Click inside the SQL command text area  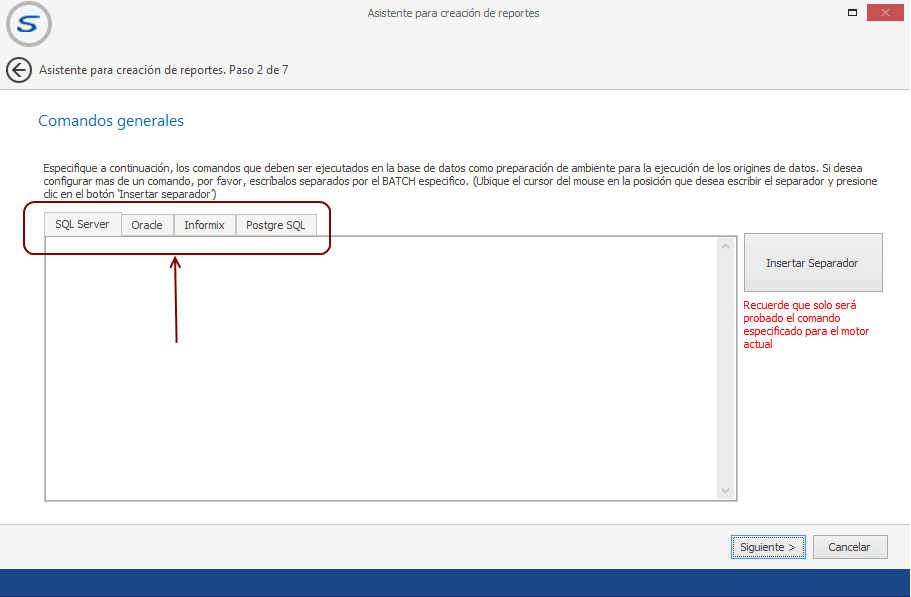tap(380, 368)
